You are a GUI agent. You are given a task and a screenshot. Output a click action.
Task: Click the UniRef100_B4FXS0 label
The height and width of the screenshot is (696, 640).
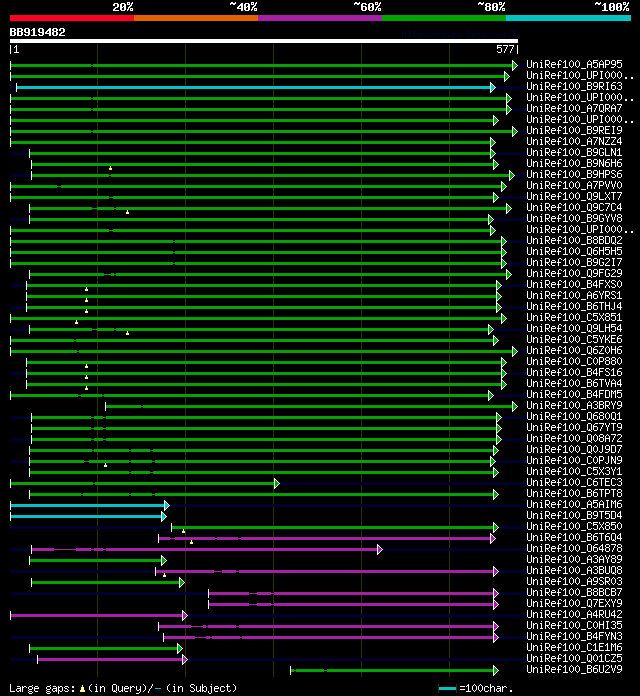pos(574,284)
